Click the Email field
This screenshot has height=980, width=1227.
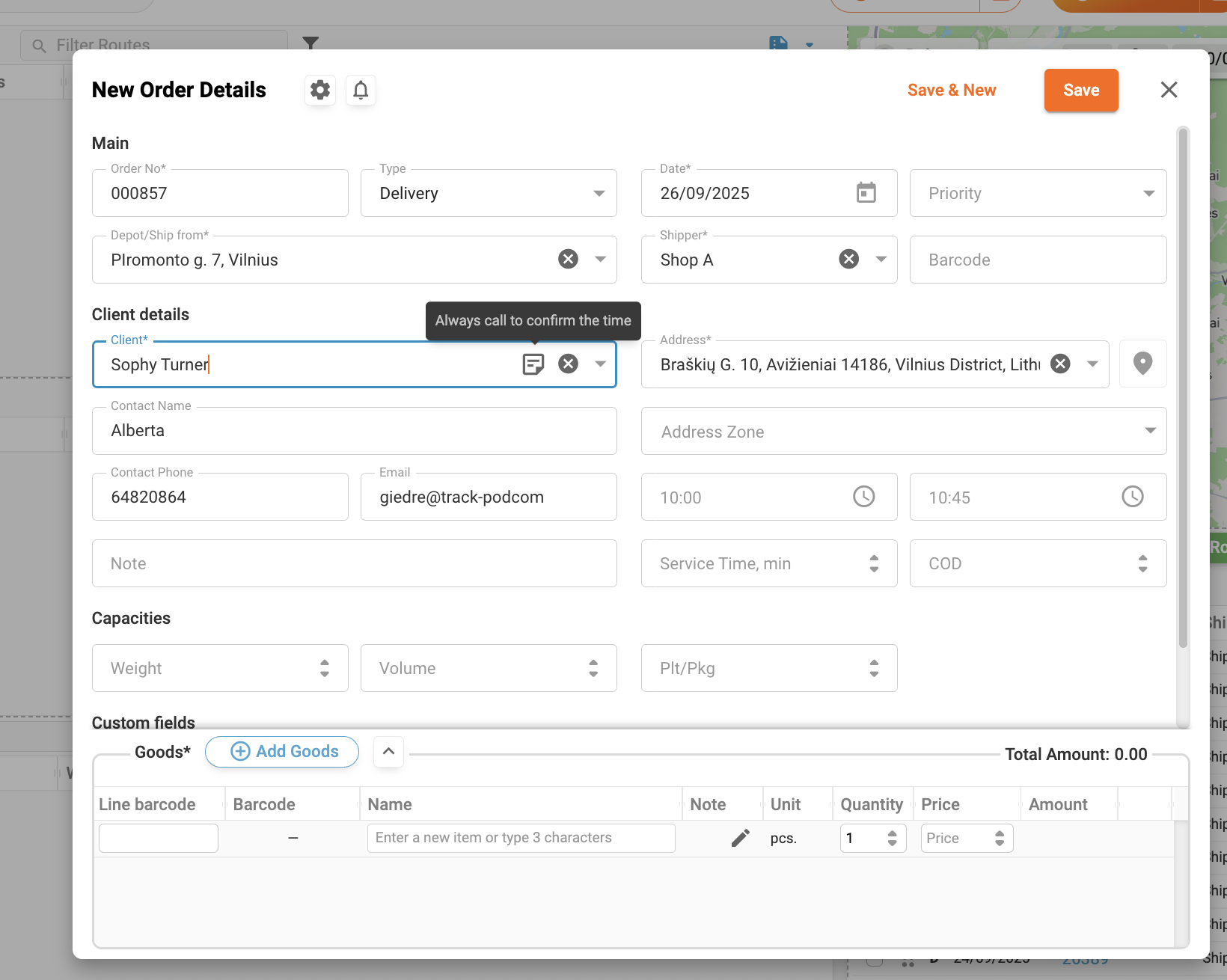pyautogui.click(x=489, y=497)
